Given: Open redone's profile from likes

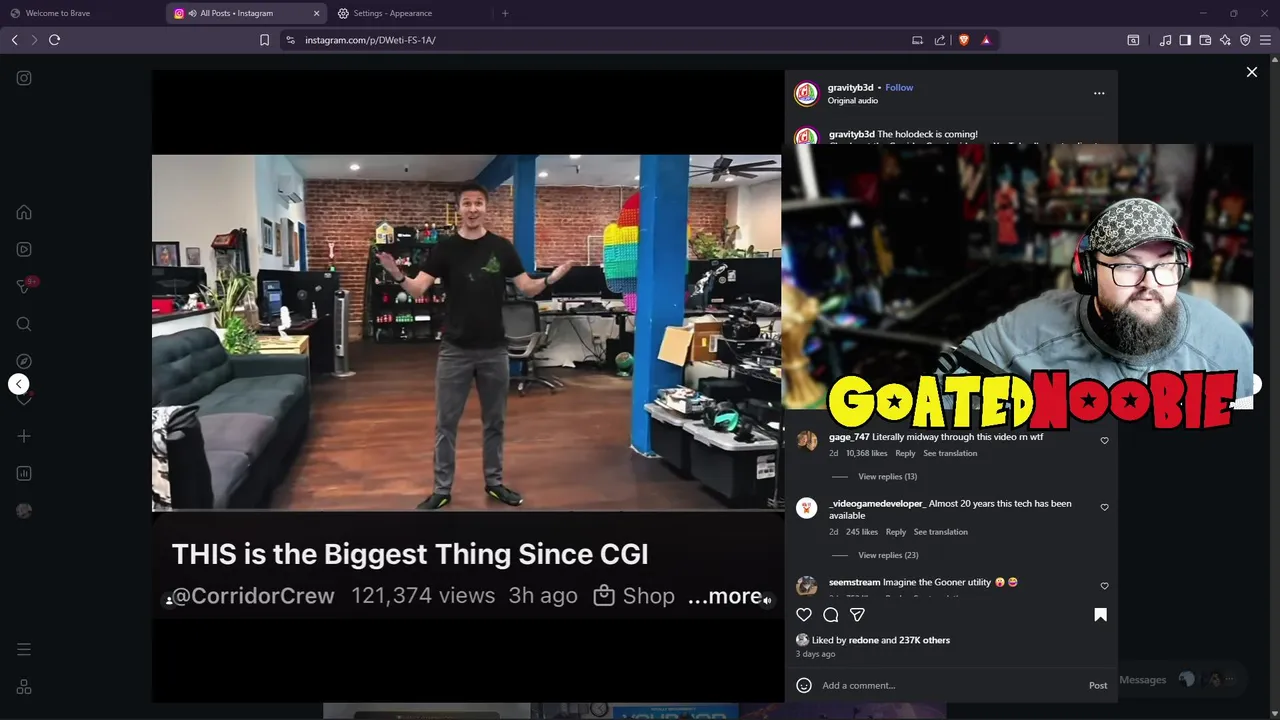Looking at the screenshot, I should click(x=864, y=640).
